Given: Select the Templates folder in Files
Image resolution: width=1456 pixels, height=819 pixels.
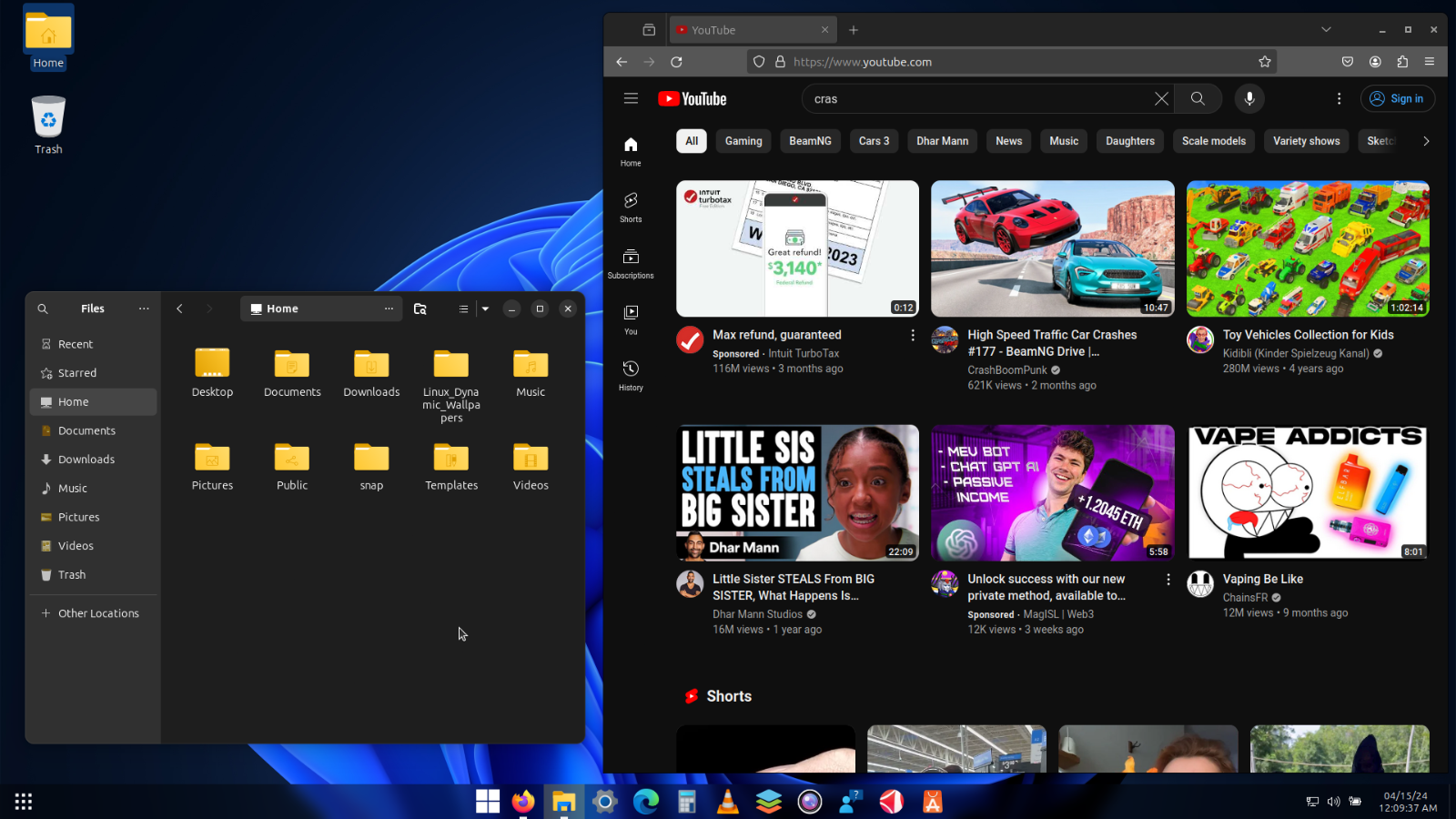Looking at the screenshot, I should 451,465.
